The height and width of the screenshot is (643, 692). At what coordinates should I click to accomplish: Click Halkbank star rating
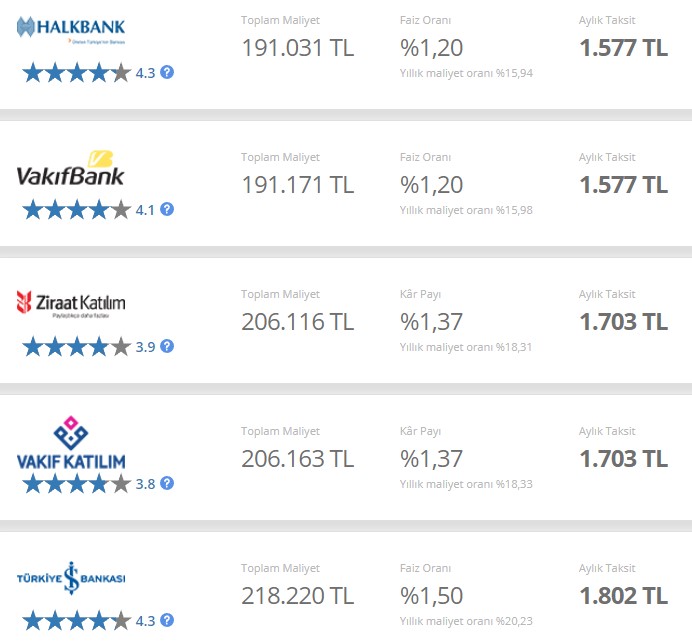(x=77, y=73)
